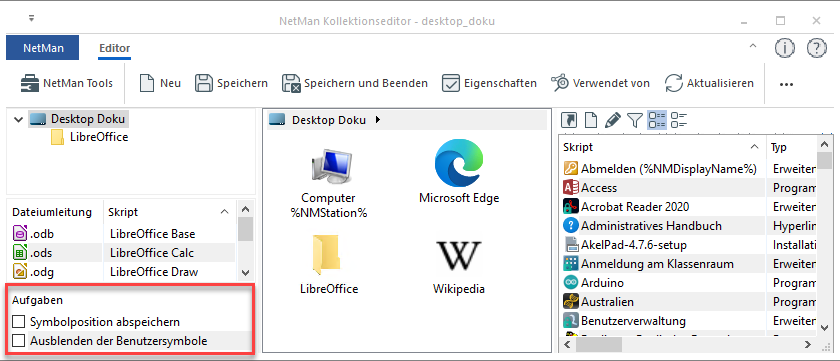This screenshot has width=840, height=361.
Task: Click the script list scroll up arrow
Action: (x=825, y=144)
